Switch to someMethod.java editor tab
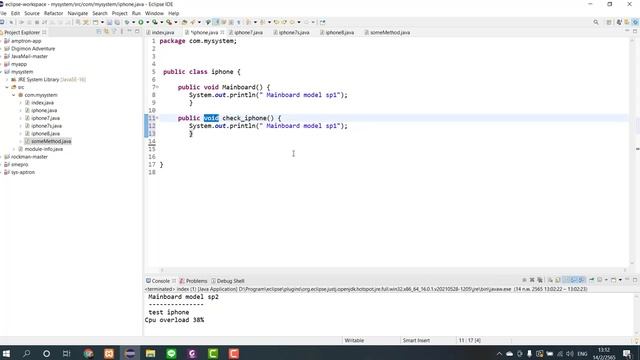640x360 pixels. (389, 32)
